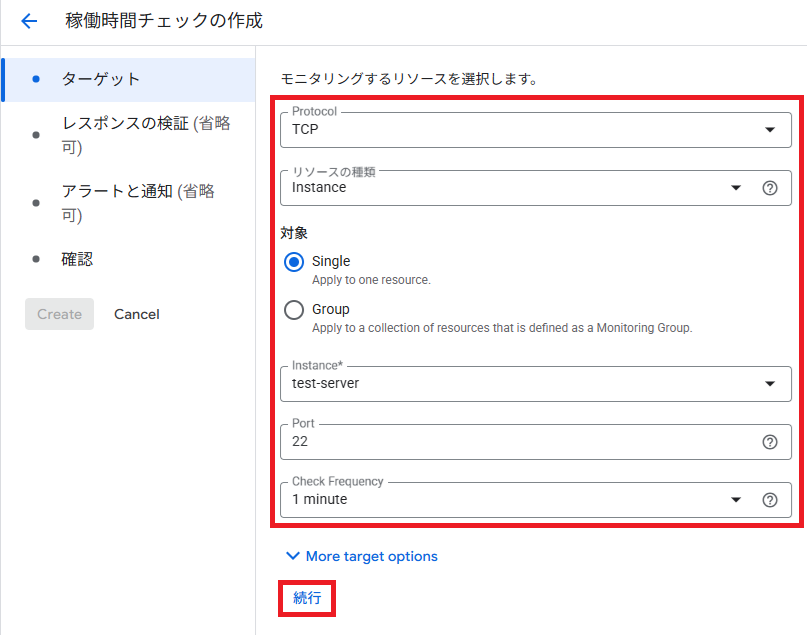Open the Check Frequency dropdown arrow
Screen dimensions: 807x635
click(x=736, y=500)
